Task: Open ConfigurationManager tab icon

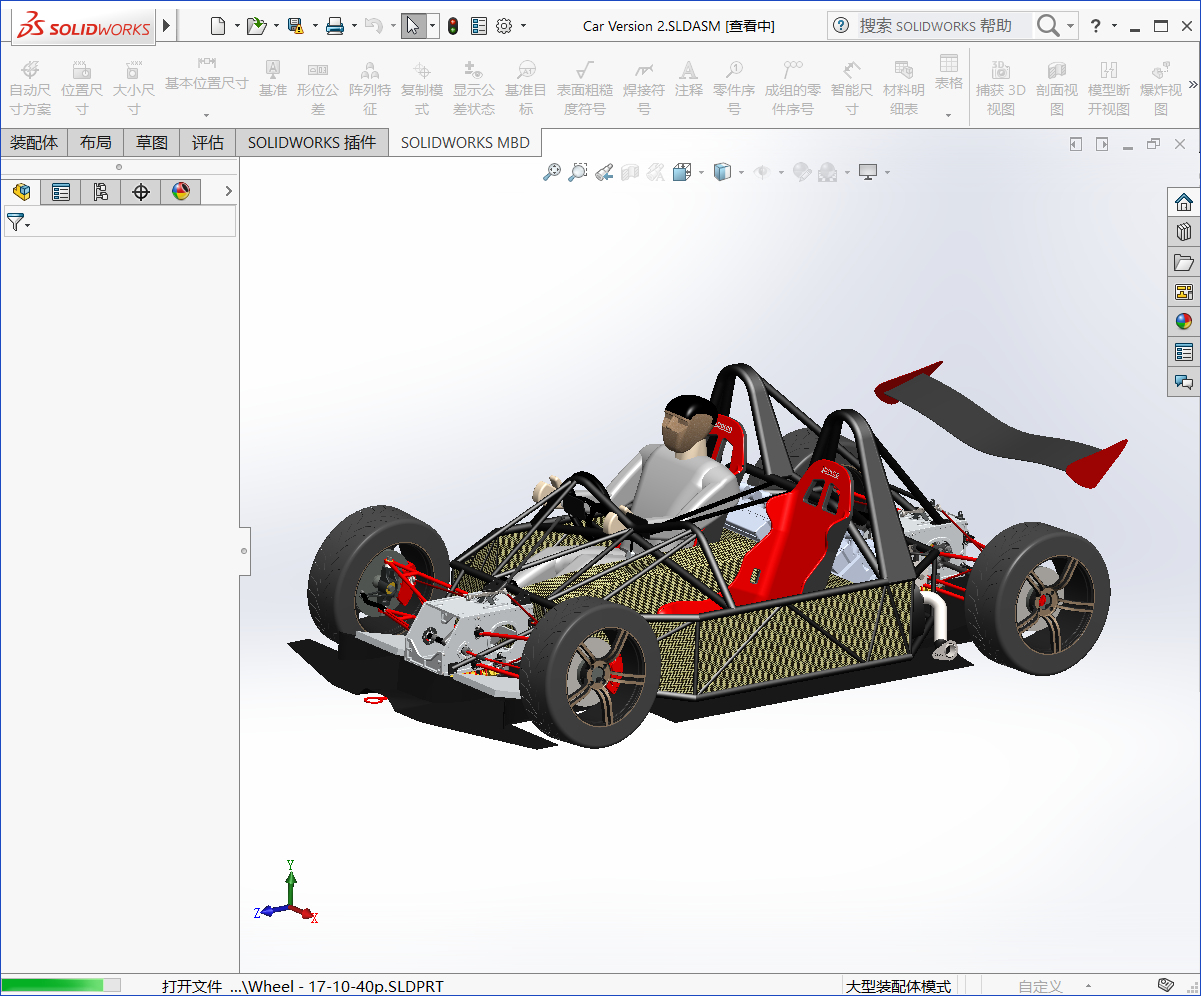Action: point(101,191)
